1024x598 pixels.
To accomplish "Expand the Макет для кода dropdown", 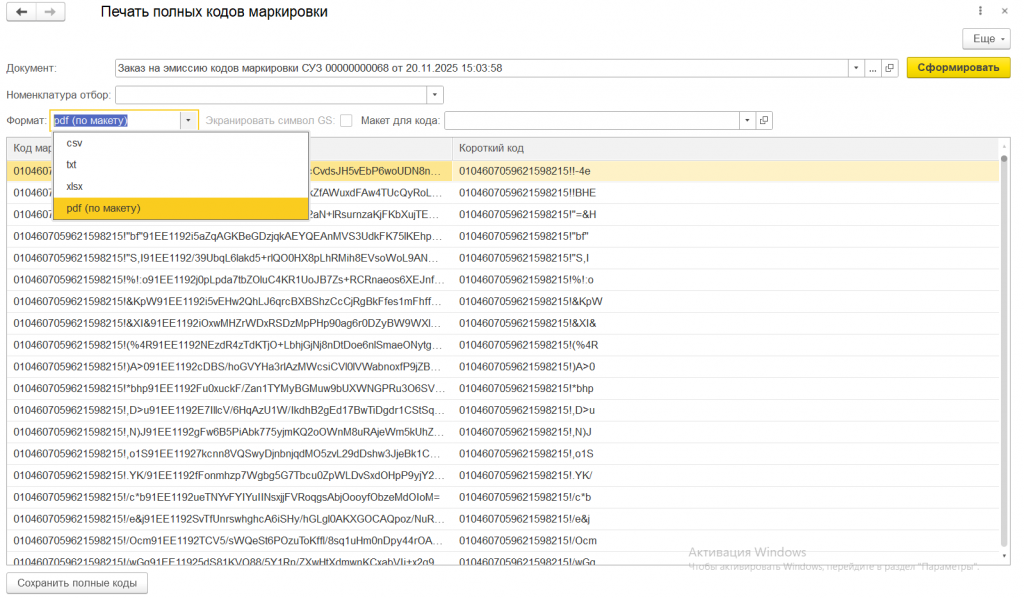I will (x=746, y=120).
